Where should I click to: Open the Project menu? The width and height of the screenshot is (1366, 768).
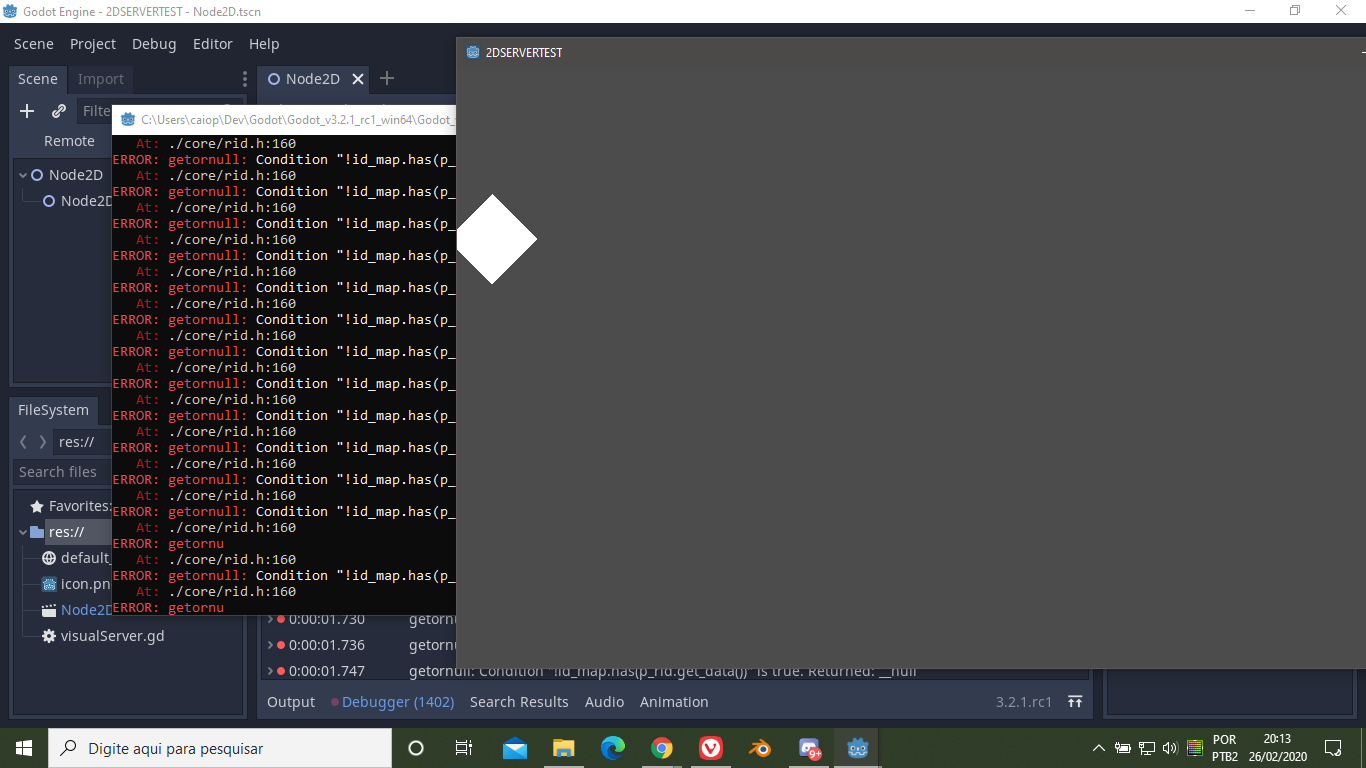[92, 44]
